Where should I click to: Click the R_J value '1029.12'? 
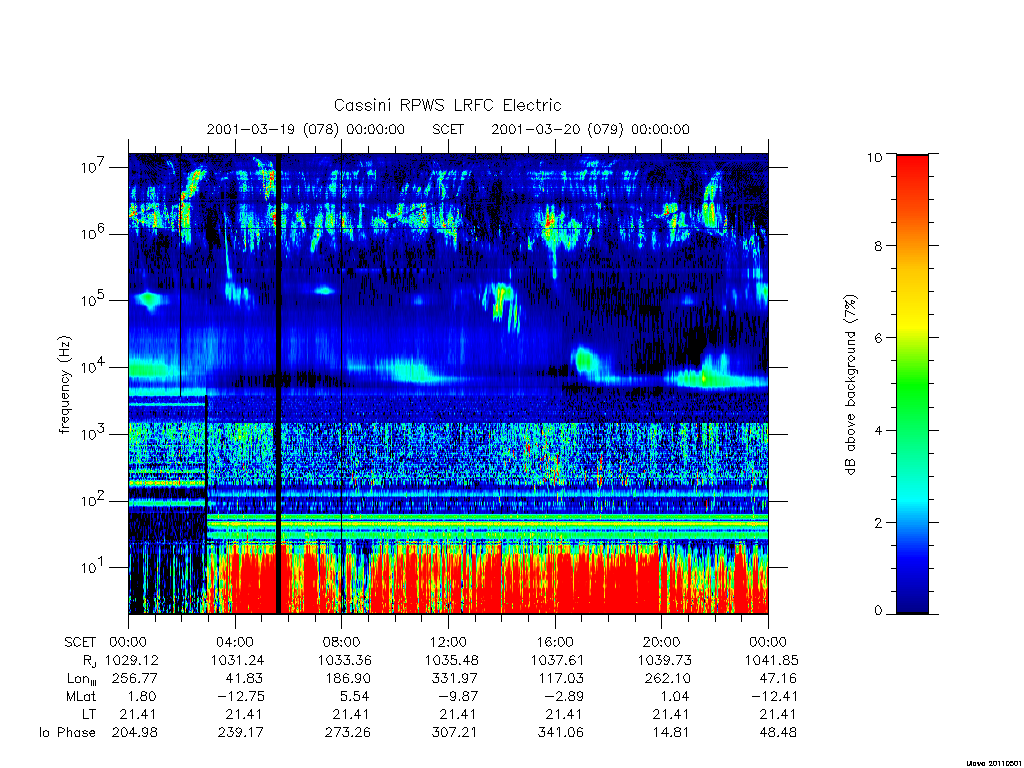132,660
